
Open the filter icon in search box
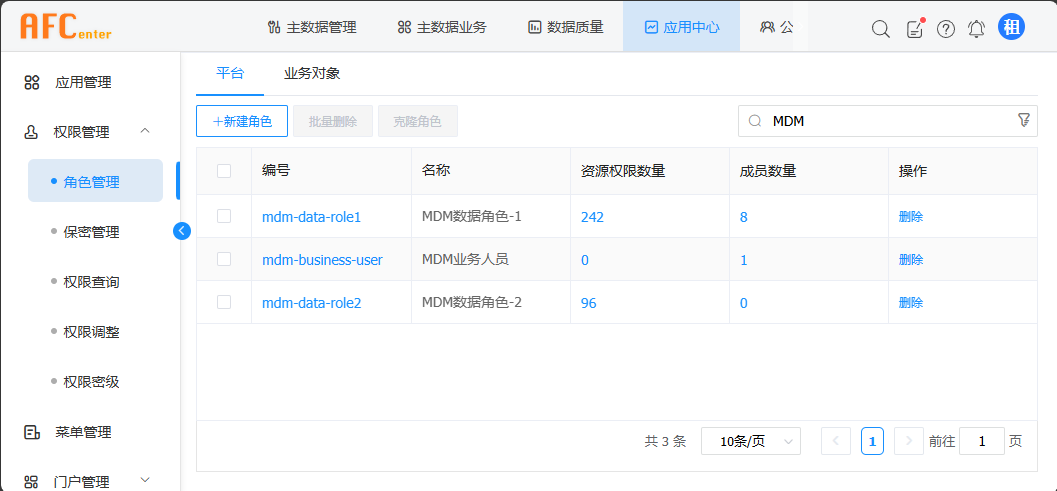1023,120
